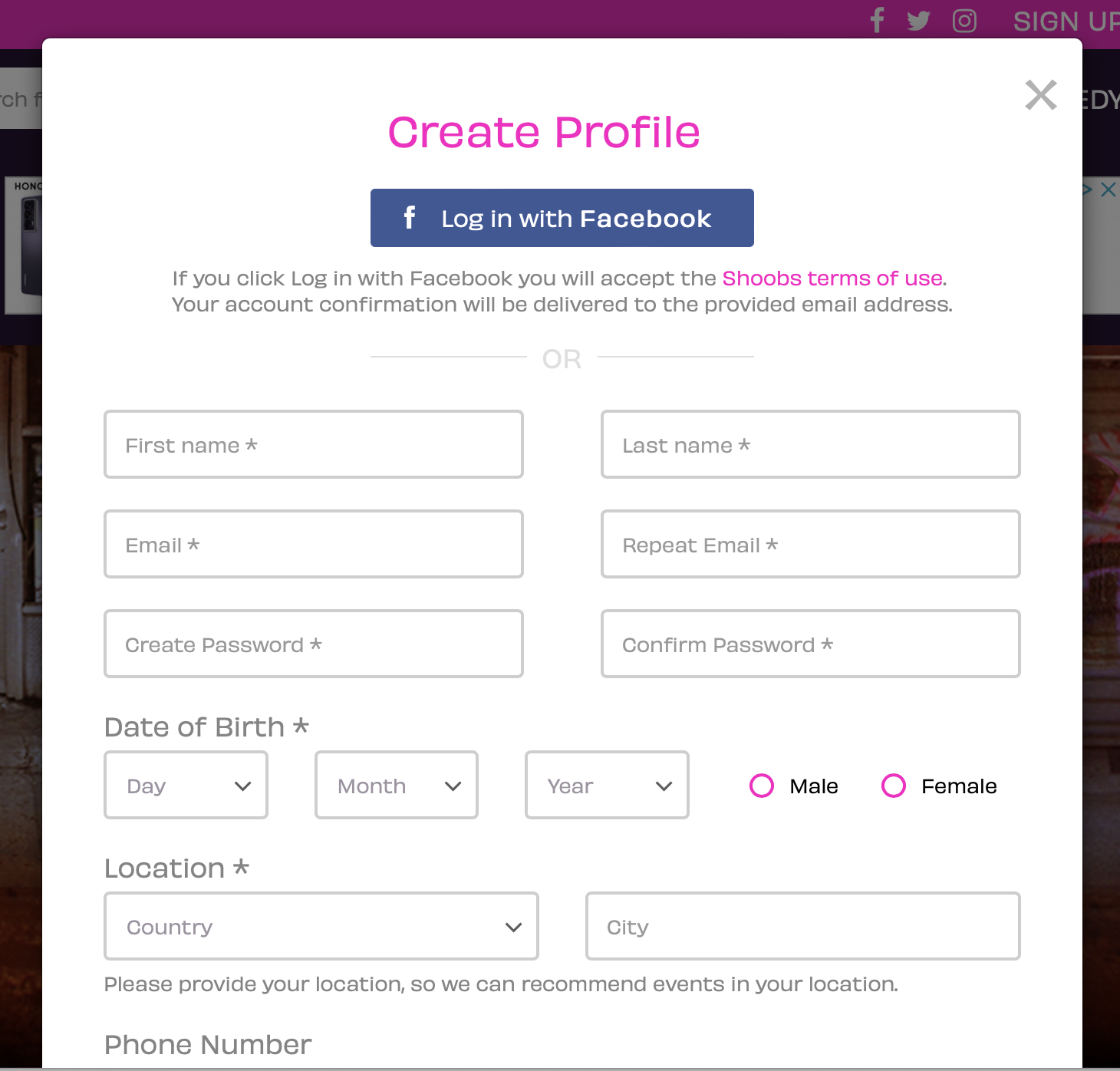Expand the Year dropdown

607,785
